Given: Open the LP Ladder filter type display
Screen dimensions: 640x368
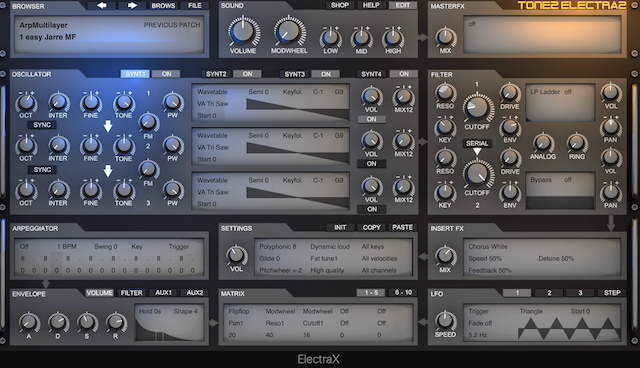Looking at the screenshot, I should [x=560, y=102].
